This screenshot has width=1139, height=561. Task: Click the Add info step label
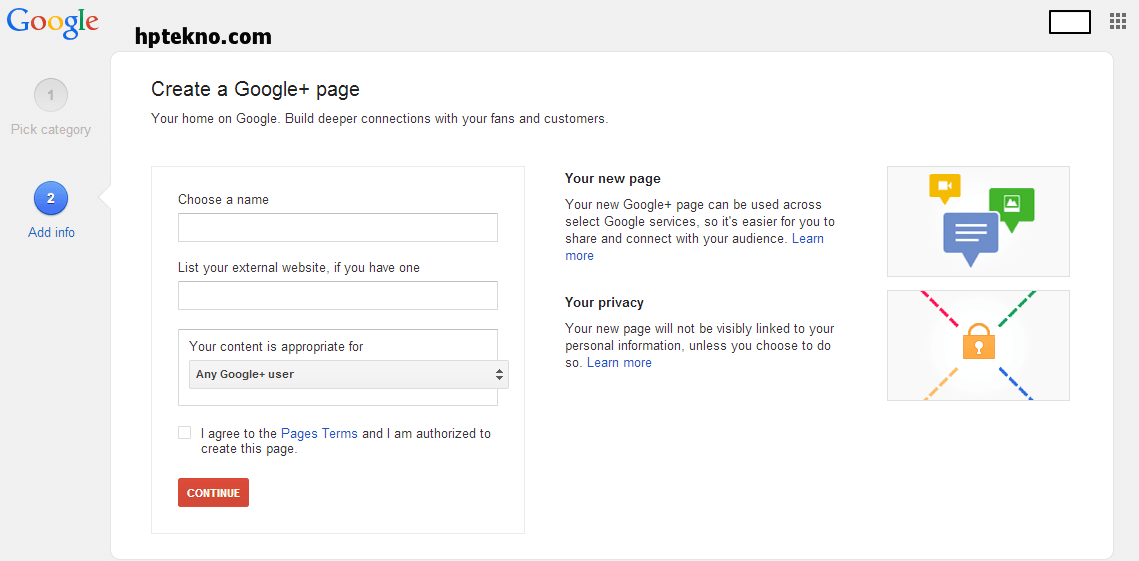click(x=51, y=233)
